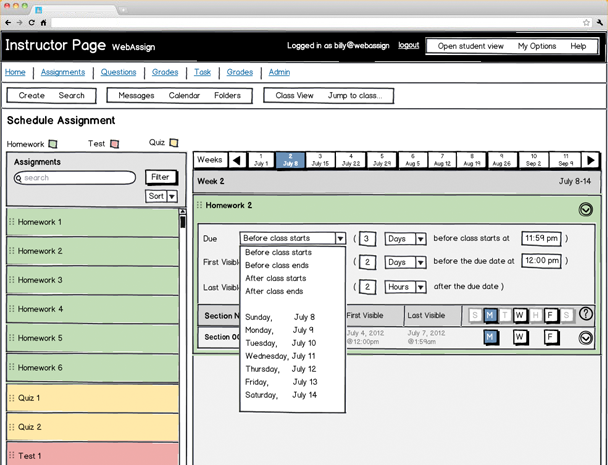Click the help question mark icon
The height and width of the screenshot is (465, 608).
[586, 314]
